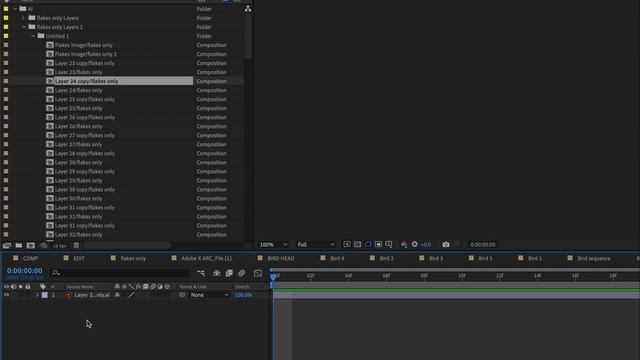Collapse the AI folder in Project panel

pyautogui.click(x=15, y=9)
